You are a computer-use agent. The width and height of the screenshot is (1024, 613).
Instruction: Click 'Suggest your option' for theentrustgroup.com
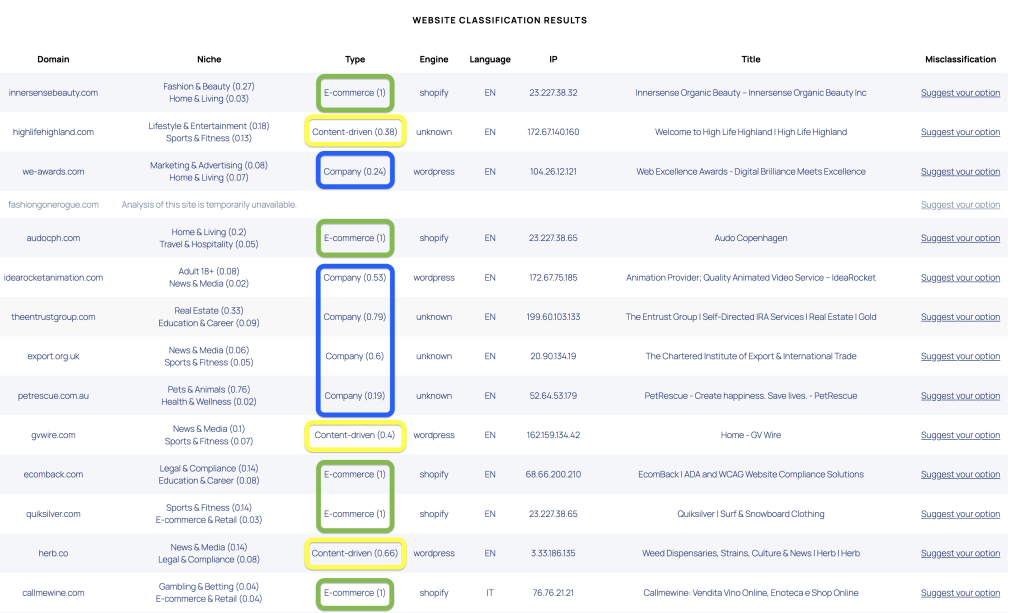(960, 317)
